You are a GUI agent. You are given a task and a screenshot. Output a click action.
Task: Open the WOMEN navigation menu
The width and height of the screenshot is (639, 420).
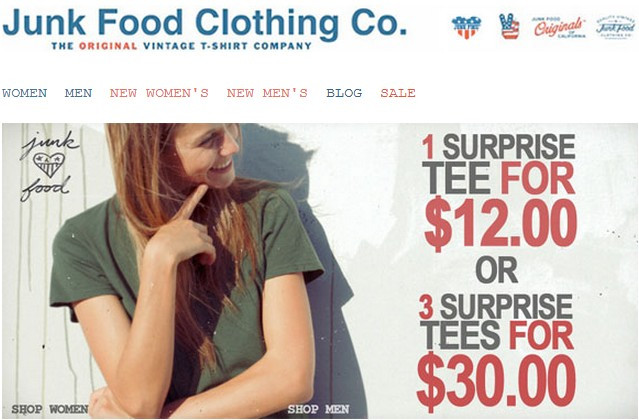pos(24,93)
